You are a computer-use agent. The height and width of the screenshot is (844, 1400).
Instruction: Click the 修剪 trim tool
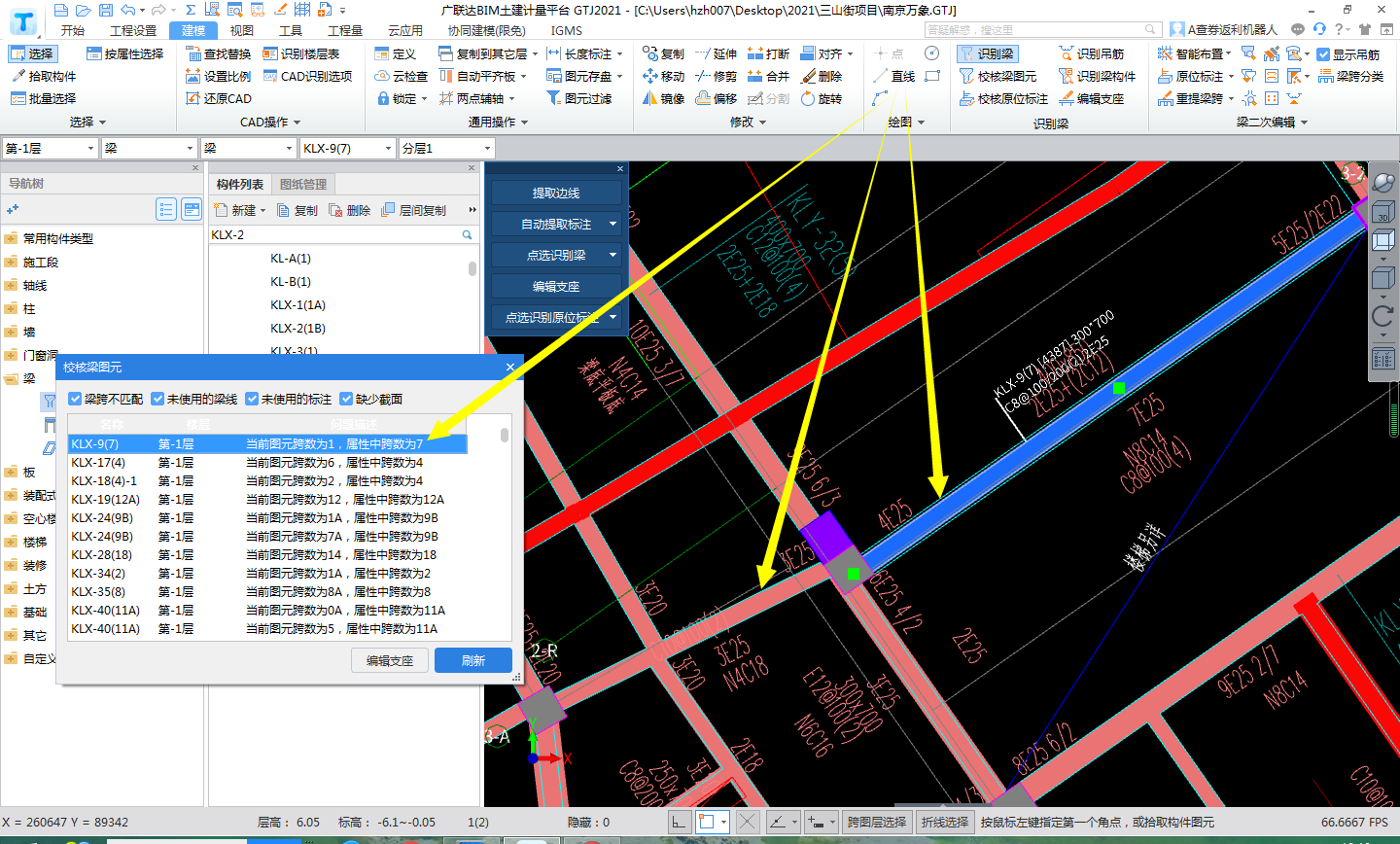(x=716, y=76)
